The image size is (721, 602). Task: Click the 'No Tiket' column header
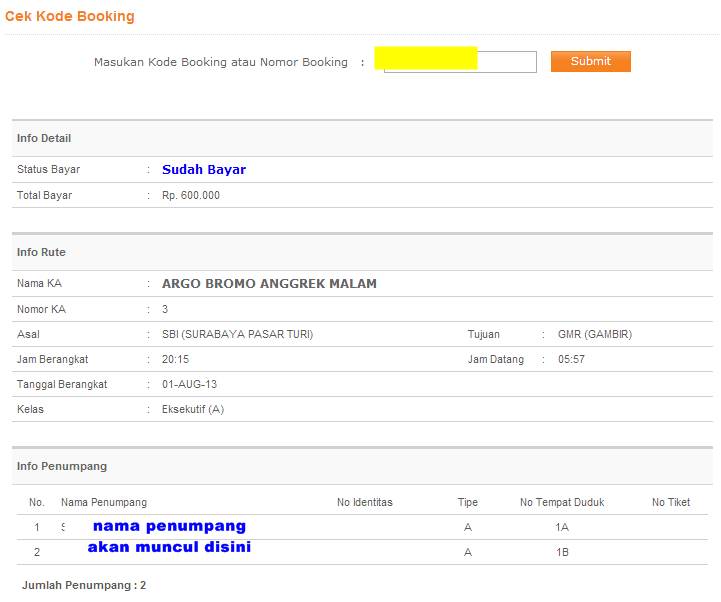tap(671, 502)
